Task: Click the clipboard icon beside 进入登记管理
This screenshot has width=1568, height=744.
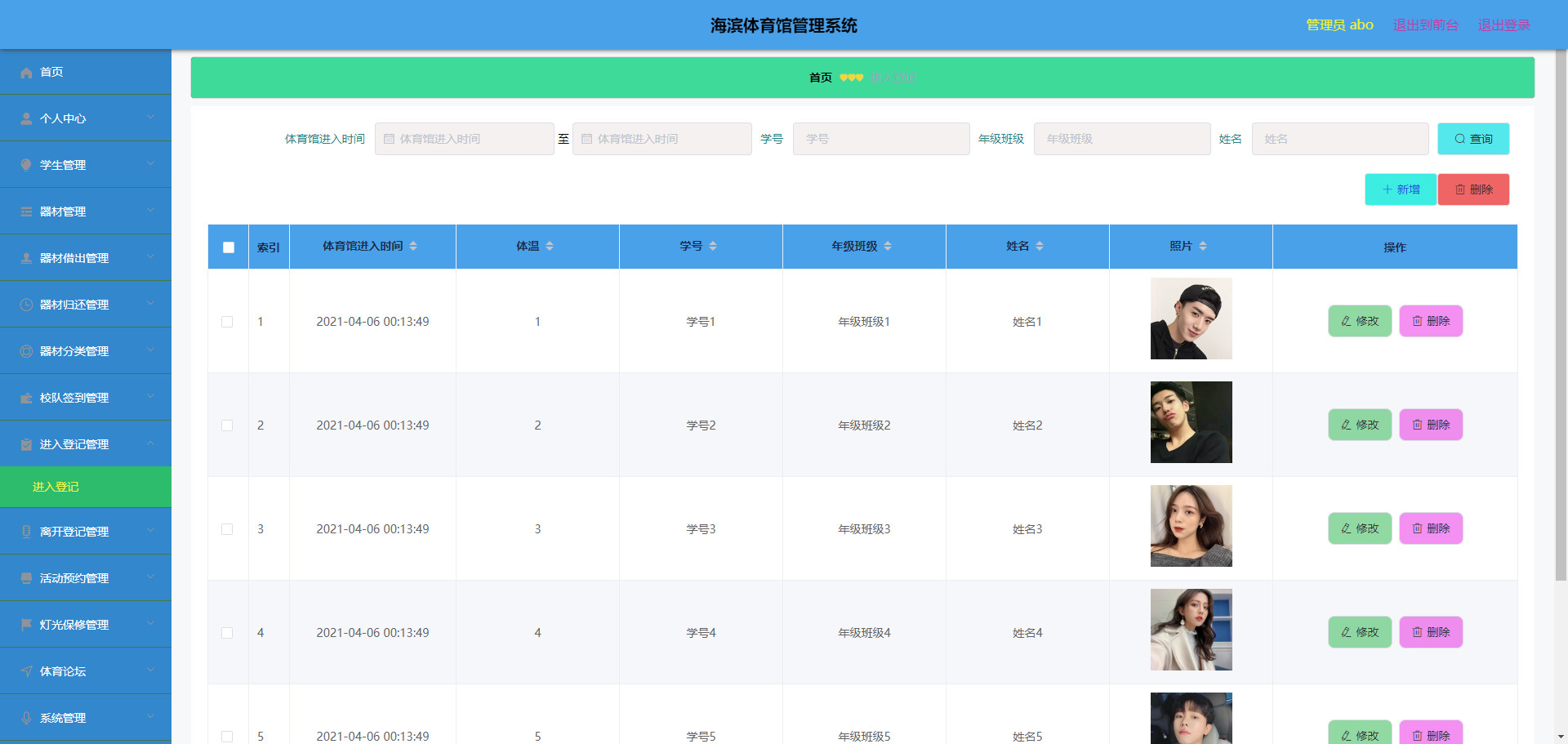Action: [x=26, y=445]
